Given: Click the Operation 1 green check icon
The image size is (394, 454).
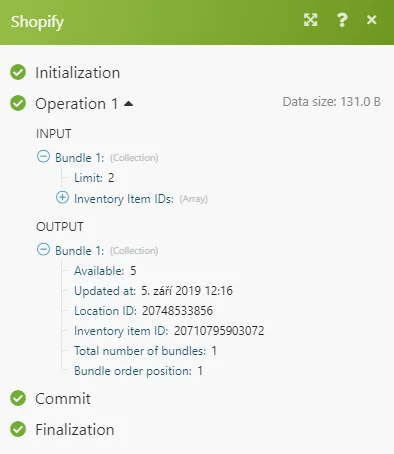Looking at the screenshot, I should click(18, 103).
